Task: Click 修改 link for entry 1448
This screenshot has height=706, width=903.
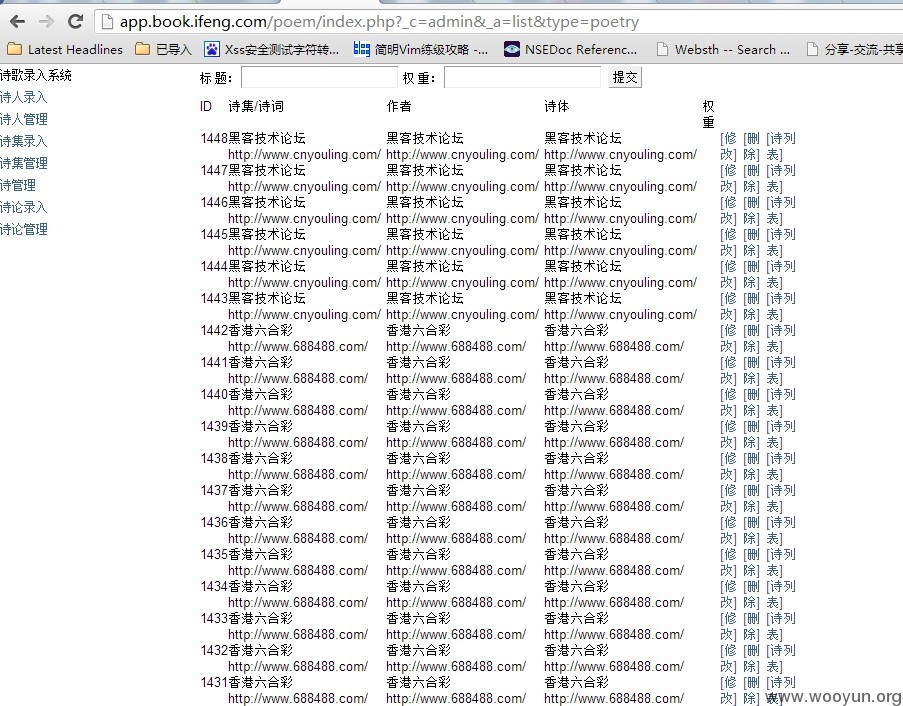Action: 729,146
